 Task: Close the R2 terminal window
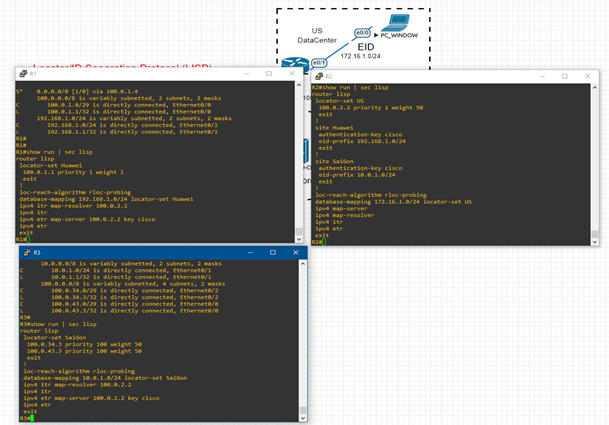point(587,76)
